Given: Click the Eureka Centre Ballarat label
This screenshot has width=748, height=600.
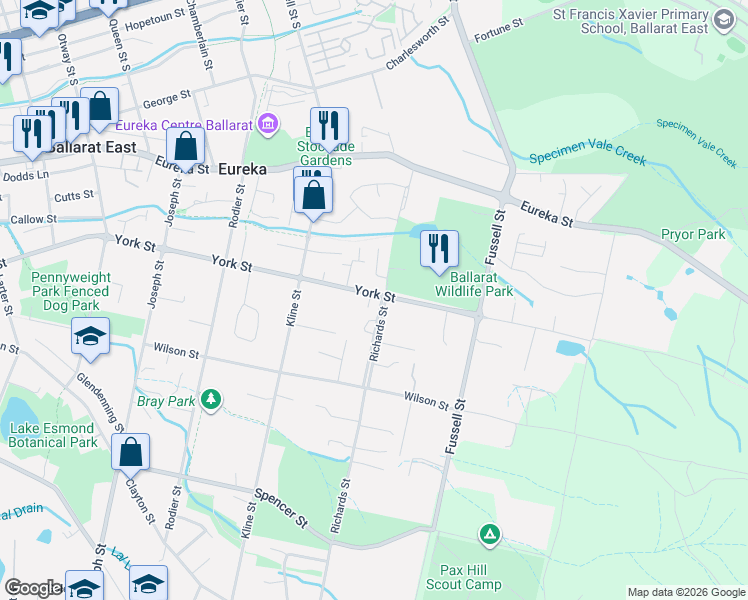Looking at the screenshot, I should (184, 125).
